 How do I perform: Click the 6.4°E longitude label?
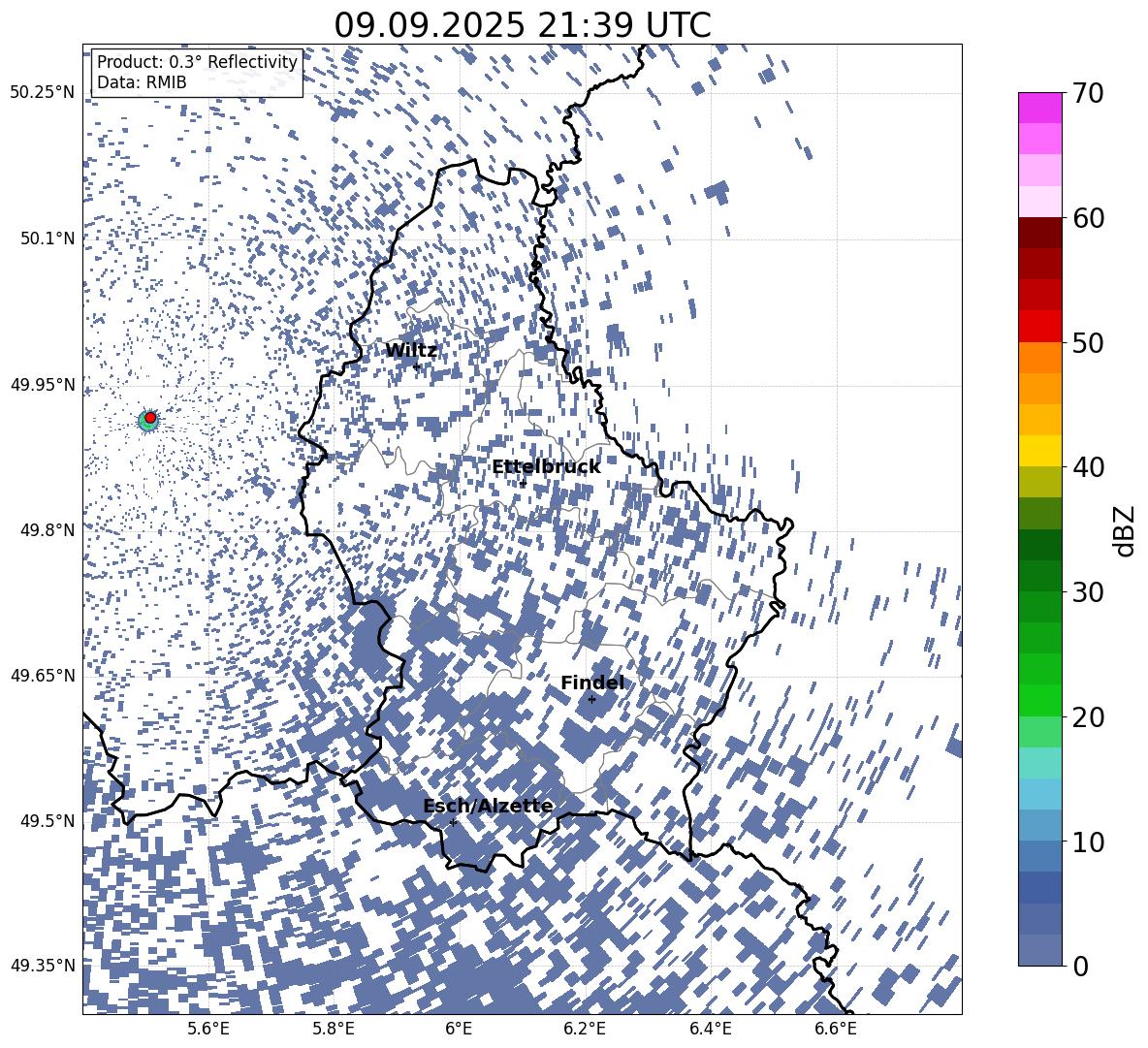710,1029
